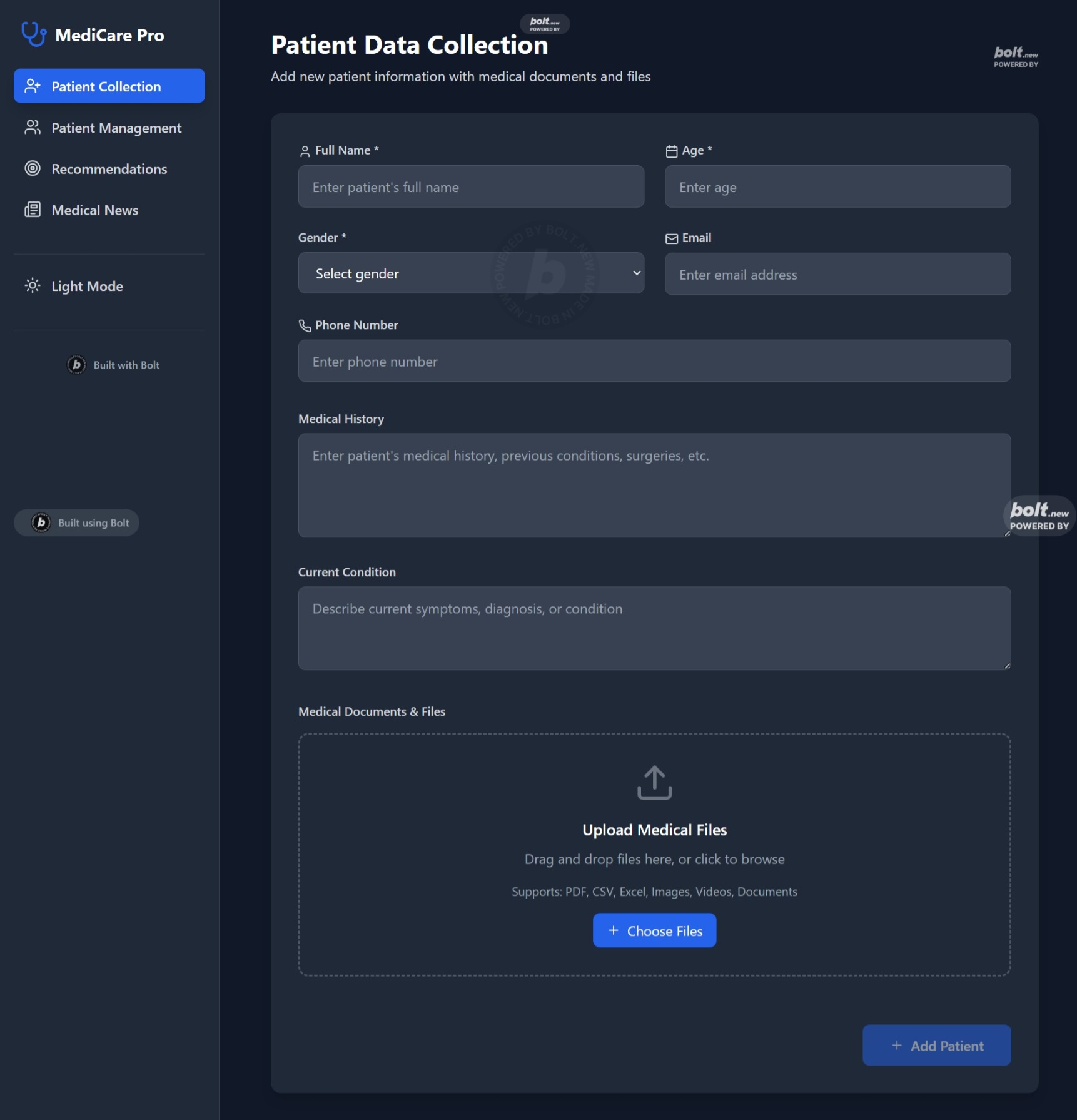Click the calendar icon beside Age
Screen dimensions: 1077x1120
tap(672, 151)
